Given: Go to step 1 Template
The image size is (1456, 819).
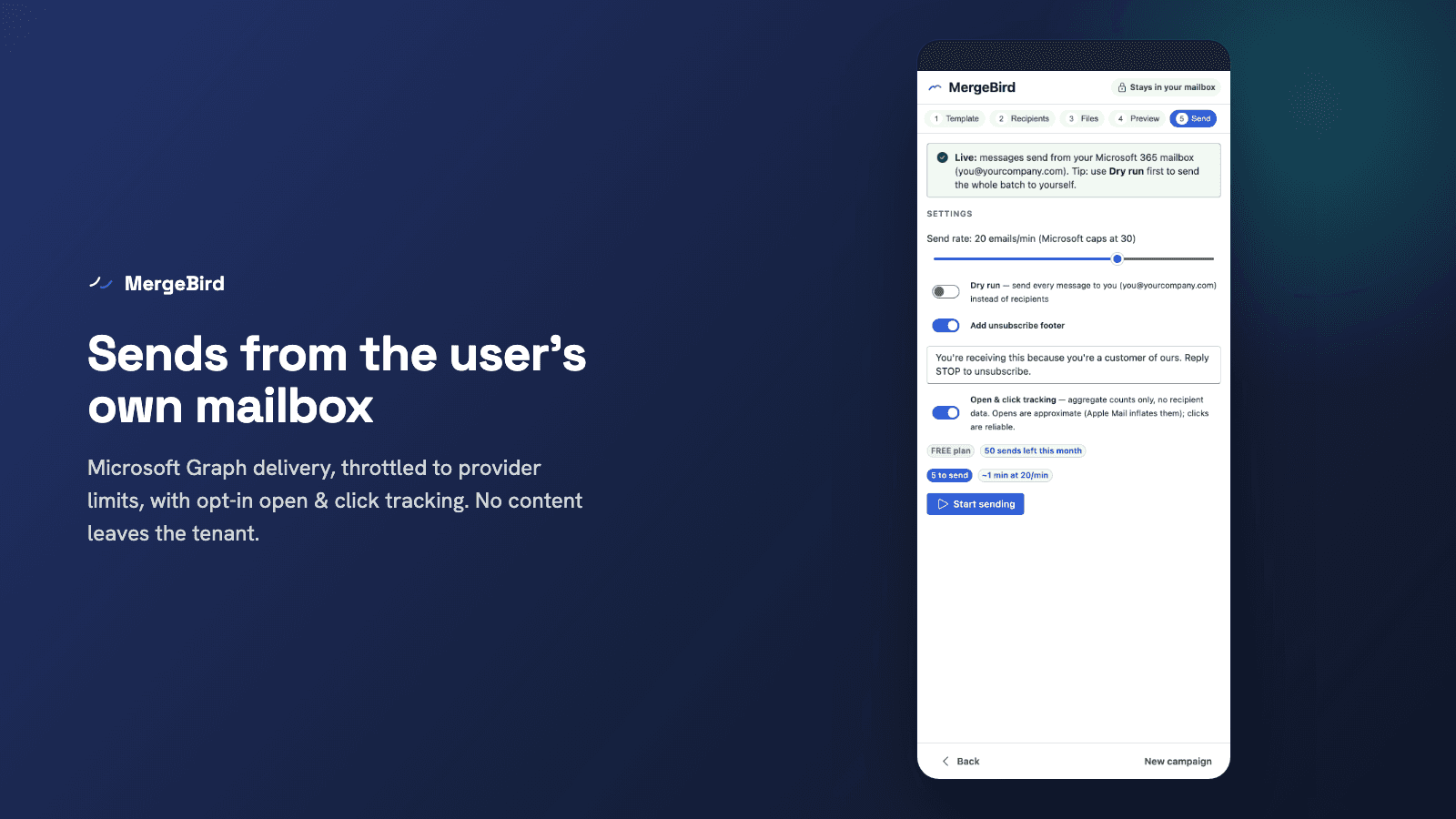Looking at the screenshot, I should 956,118.
